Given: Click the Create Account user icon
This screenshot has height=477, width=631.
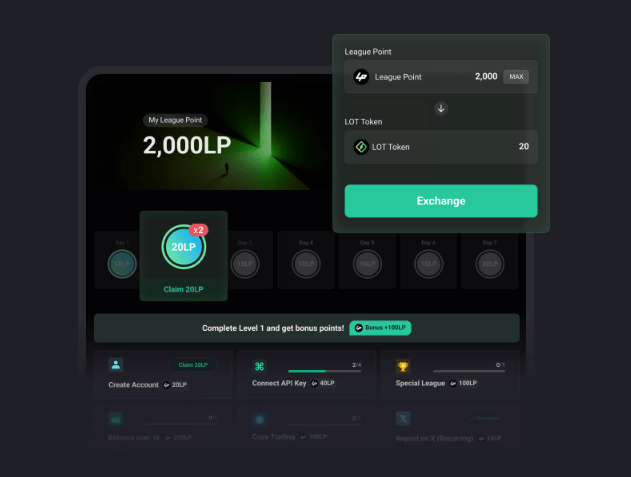Looking at the screenshot, I should tap(116, 365).
